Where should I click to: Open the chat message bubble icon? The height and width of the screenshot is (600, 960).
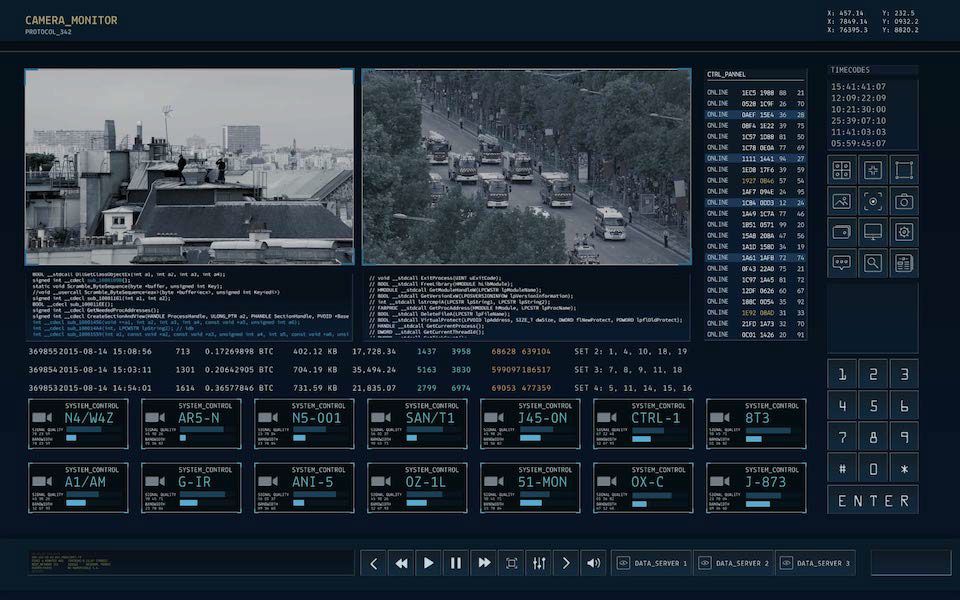(842, 263)
